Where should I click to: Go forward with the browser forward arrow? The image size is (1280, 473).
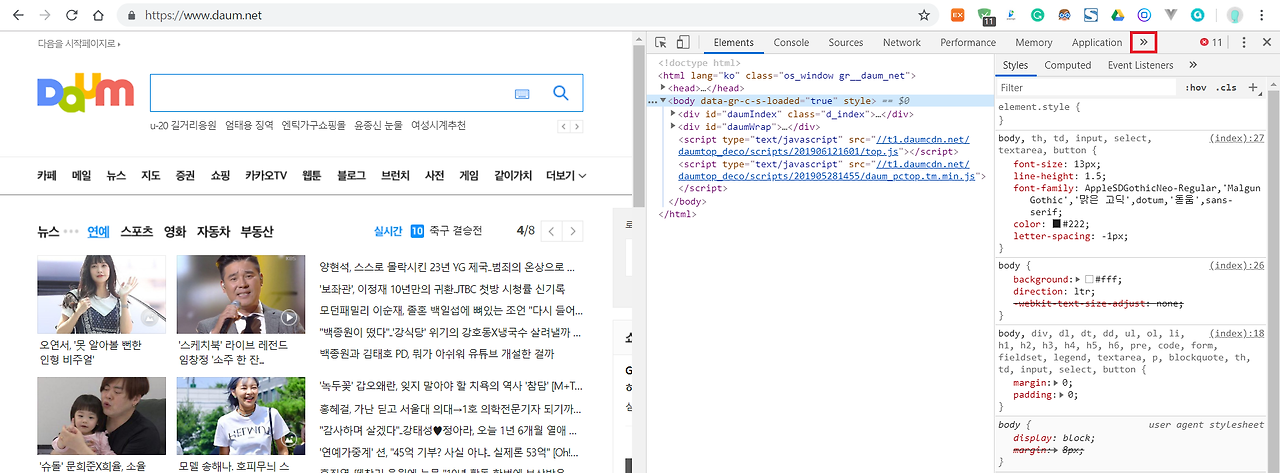pos(44,15)
